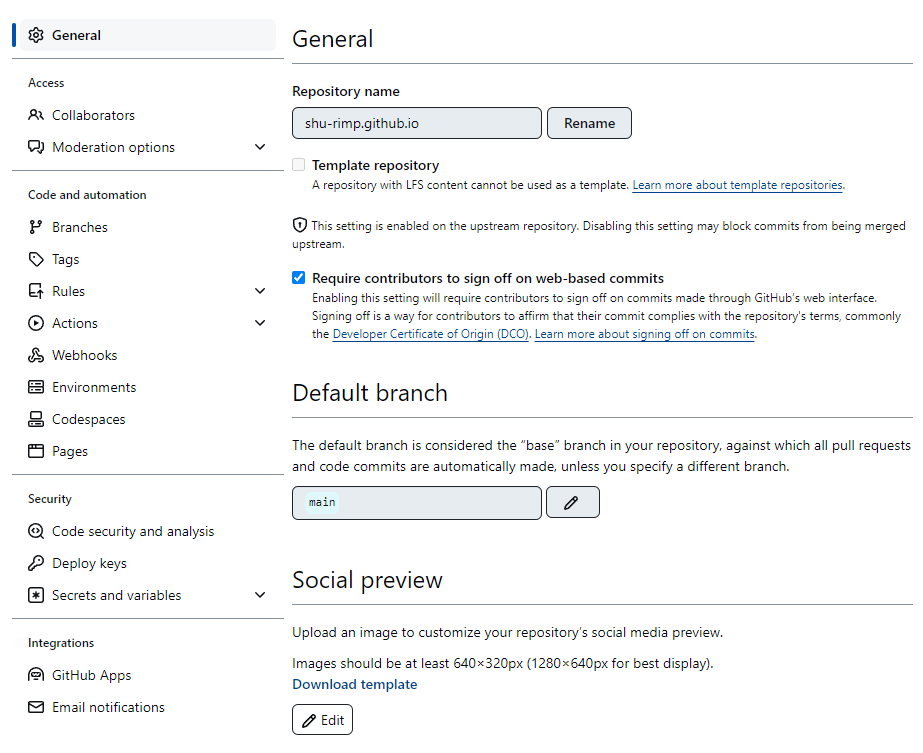Expand the Actions settings chevron
The height and width of the screenshot is (753, 923).
click(x=260, y=323)
